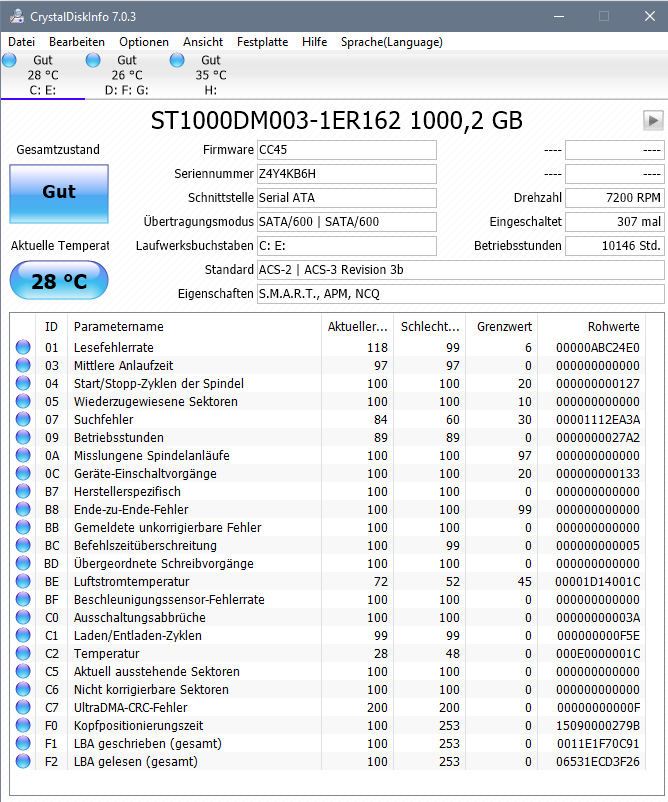Click status orb of Übergeordnete Schreibvorgänge row

[23, 563]
